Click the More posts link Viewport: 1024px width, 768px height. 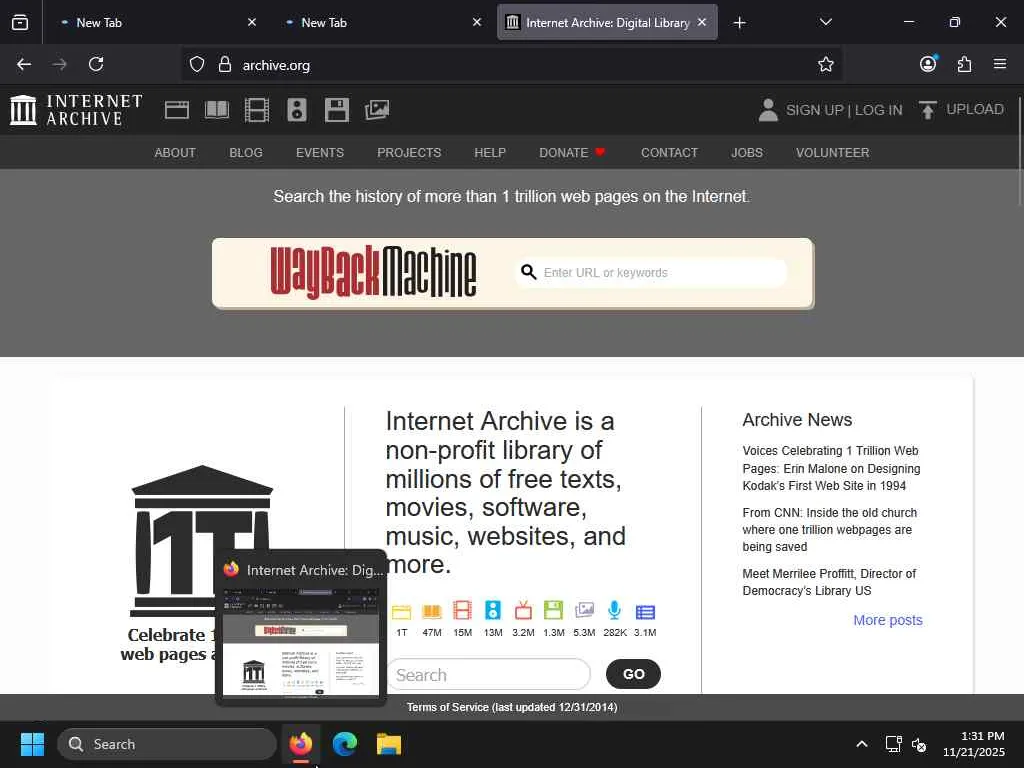pyautogui.click(x=888, y=620)
